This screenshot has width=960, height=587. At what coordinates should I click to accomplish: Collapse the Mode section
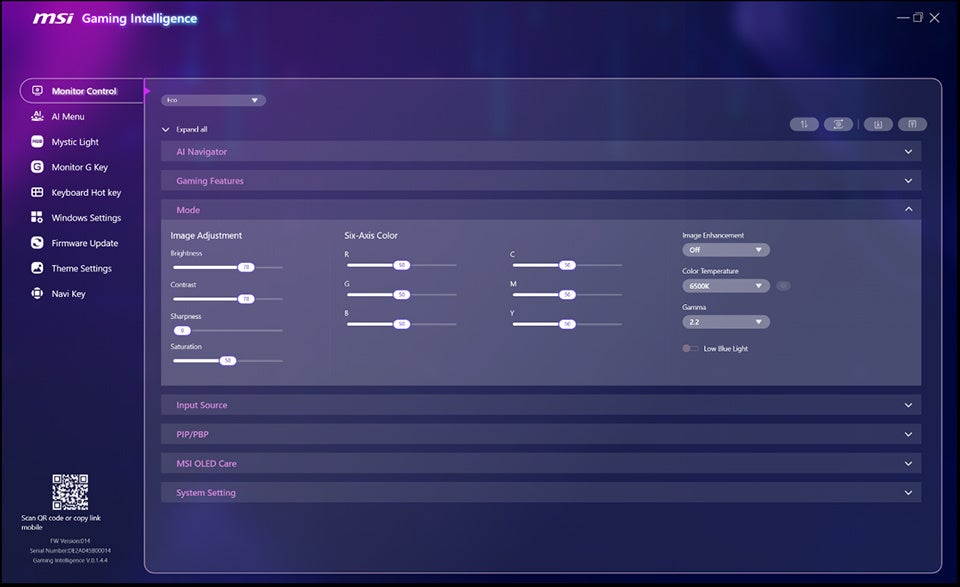(x=908, y=209)
